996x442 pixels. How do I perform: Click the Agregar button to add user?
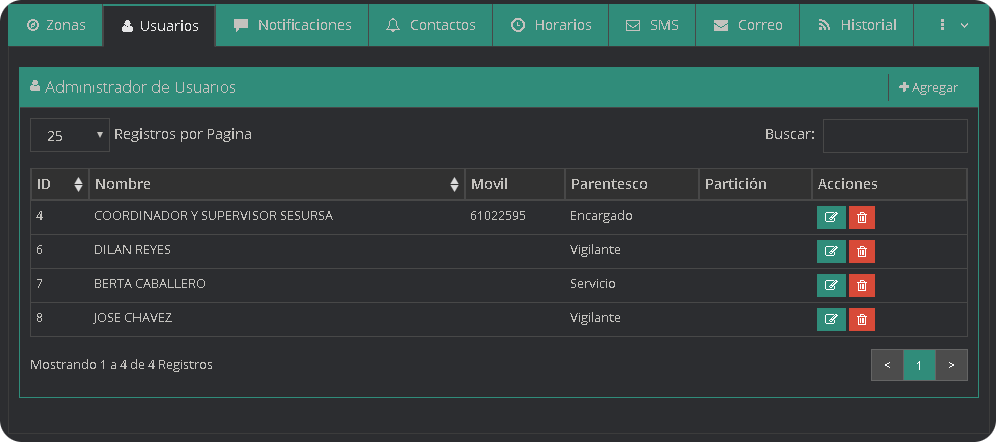(x=928, y=88)
